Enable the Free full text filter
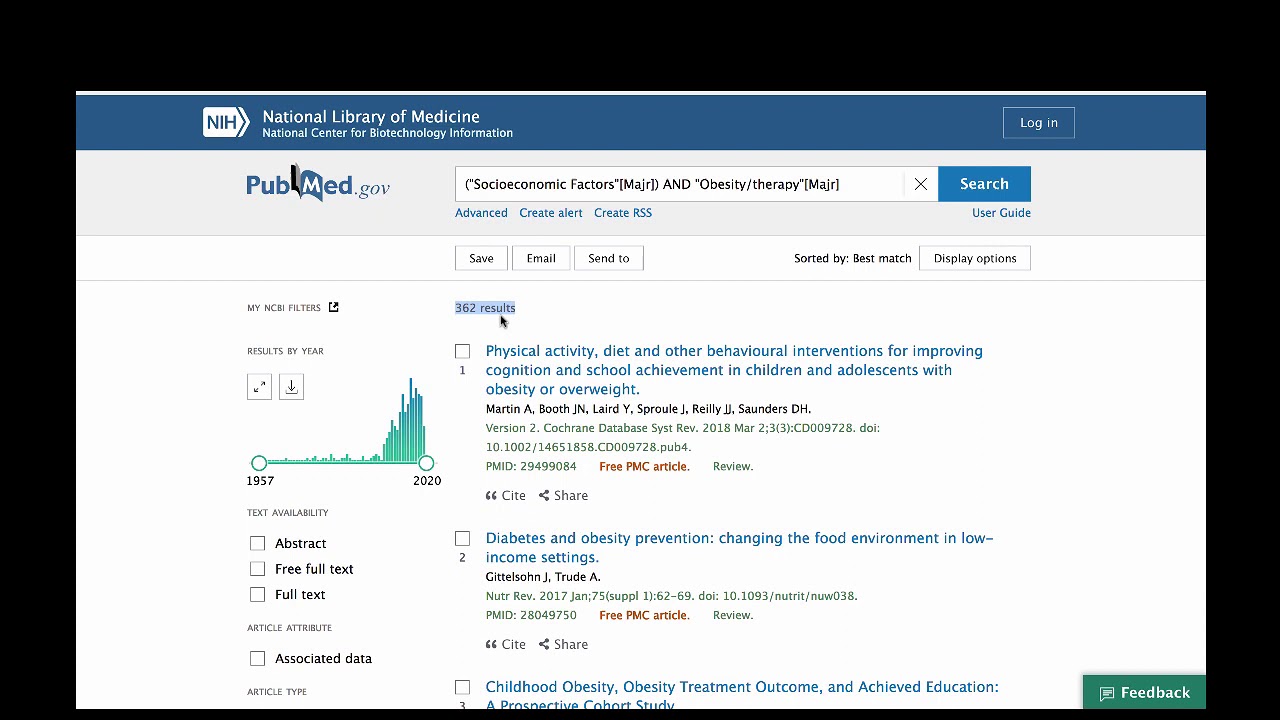 [x=258, y=569]
